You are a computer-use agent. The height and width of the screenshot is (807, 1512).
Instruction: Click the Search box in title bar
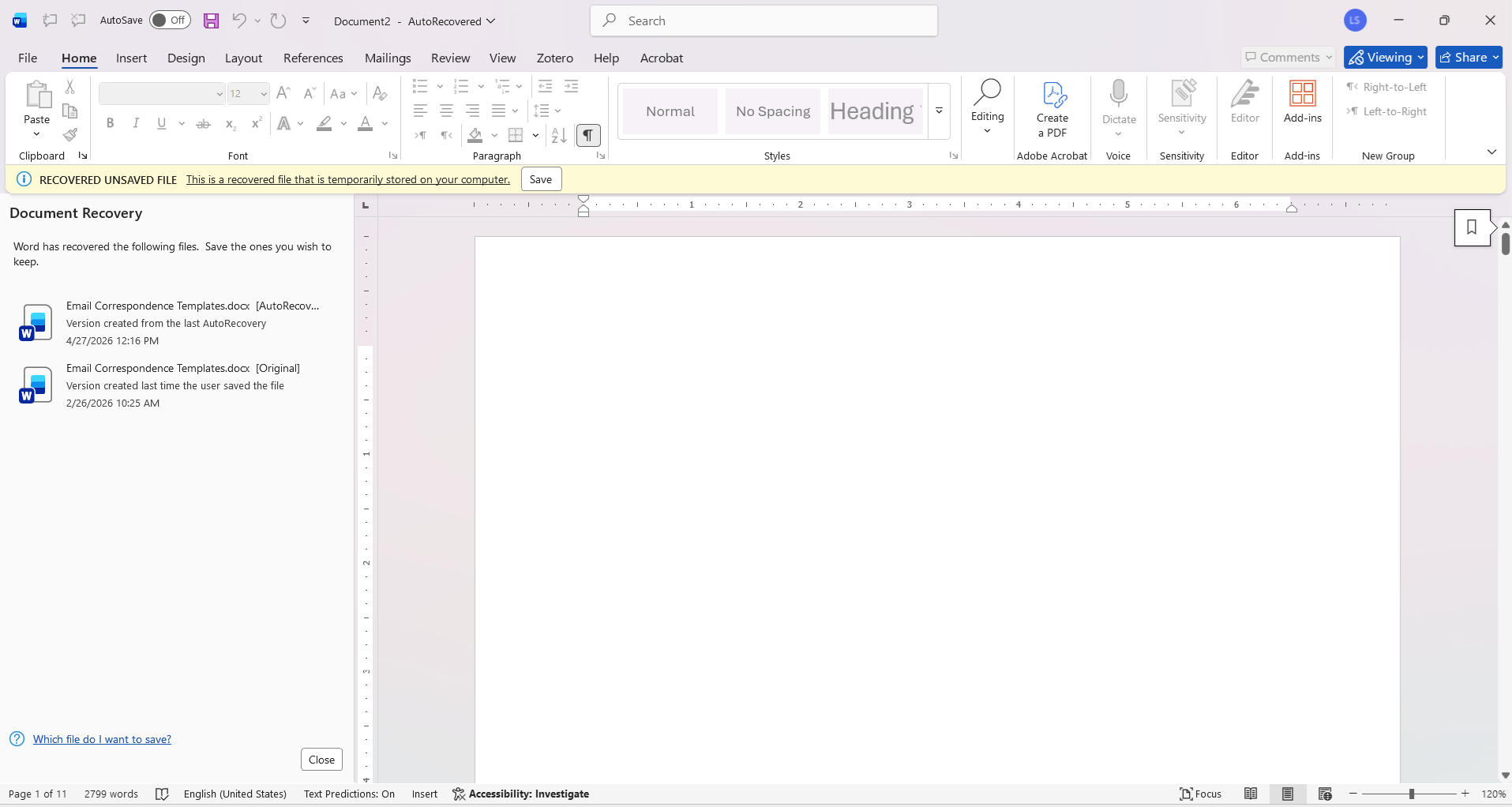pos(764,21)
